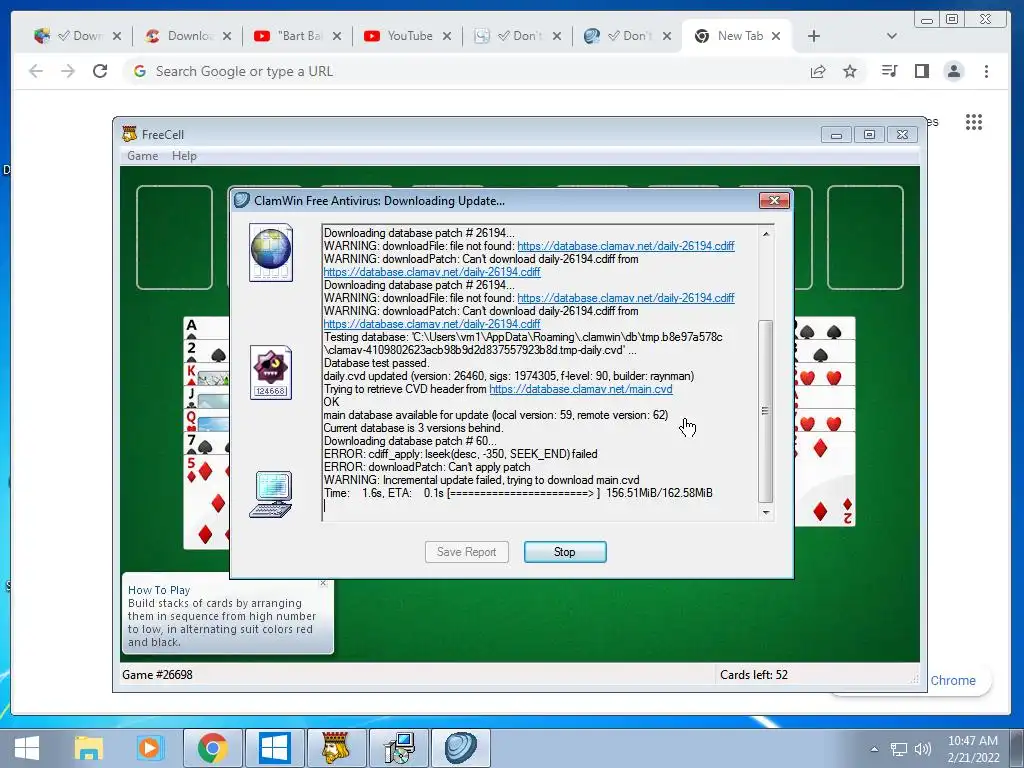This screenshot has width=1024, height=768.
Task: Open Chrome media controls icon
Action: pos(889,71)
